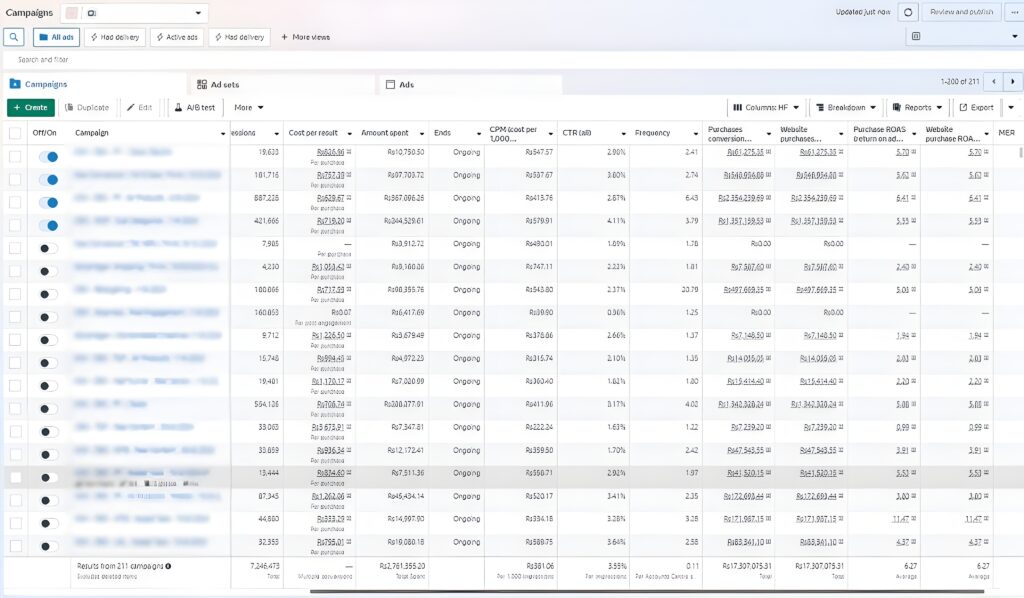The width and height of the screenshot is (1024, 598).
Task: Click the horizontal scrollbar at table bottom
Action: [x=647, y=591]
